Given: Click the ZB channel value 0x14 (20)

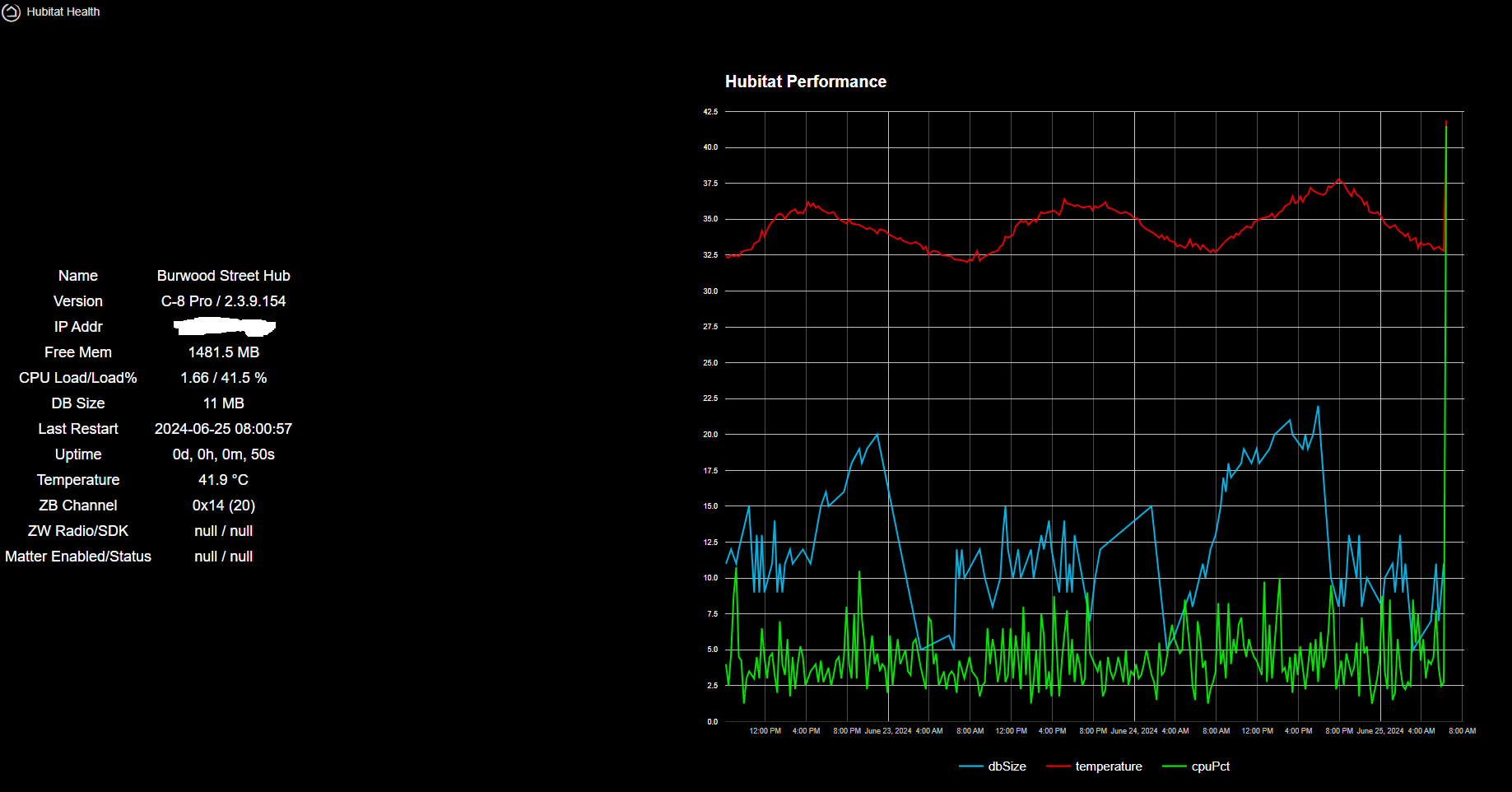Looking at the screenshot, I should coord(224,505).
